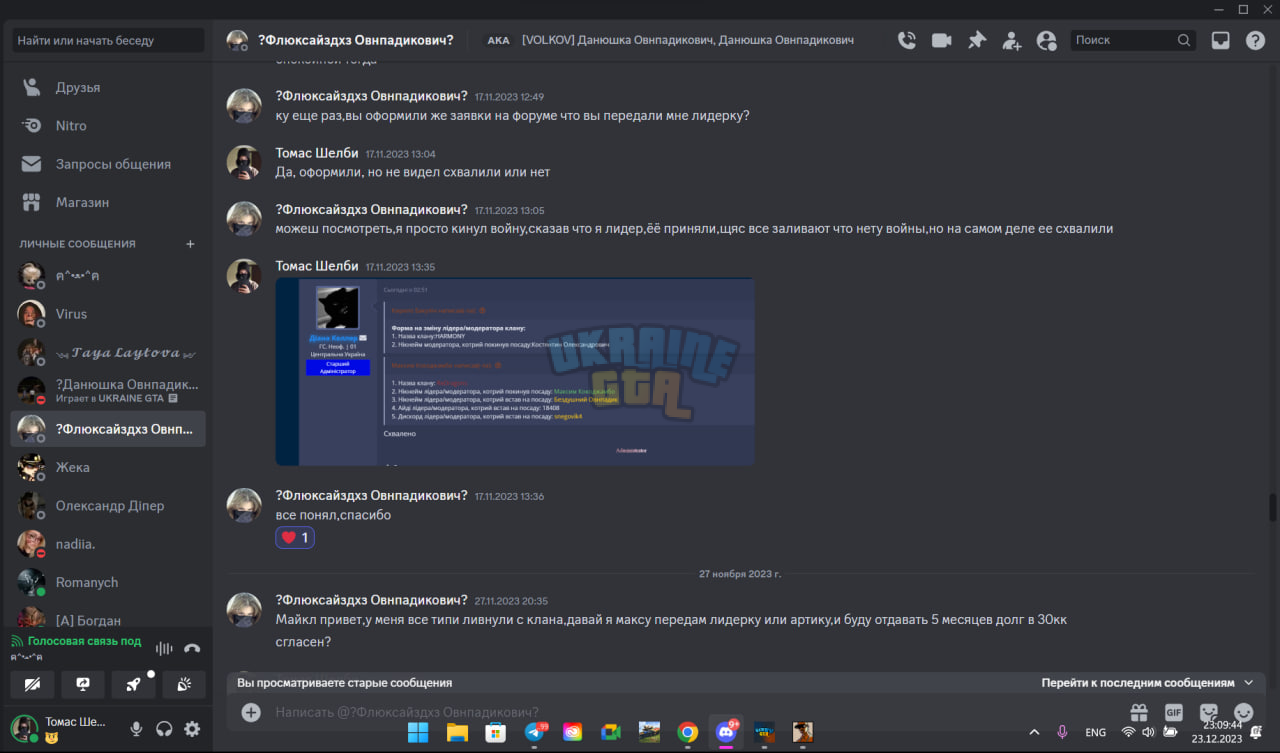Open the Nitro page
This screenshot has width=1280, height=753.
[108, 126]
